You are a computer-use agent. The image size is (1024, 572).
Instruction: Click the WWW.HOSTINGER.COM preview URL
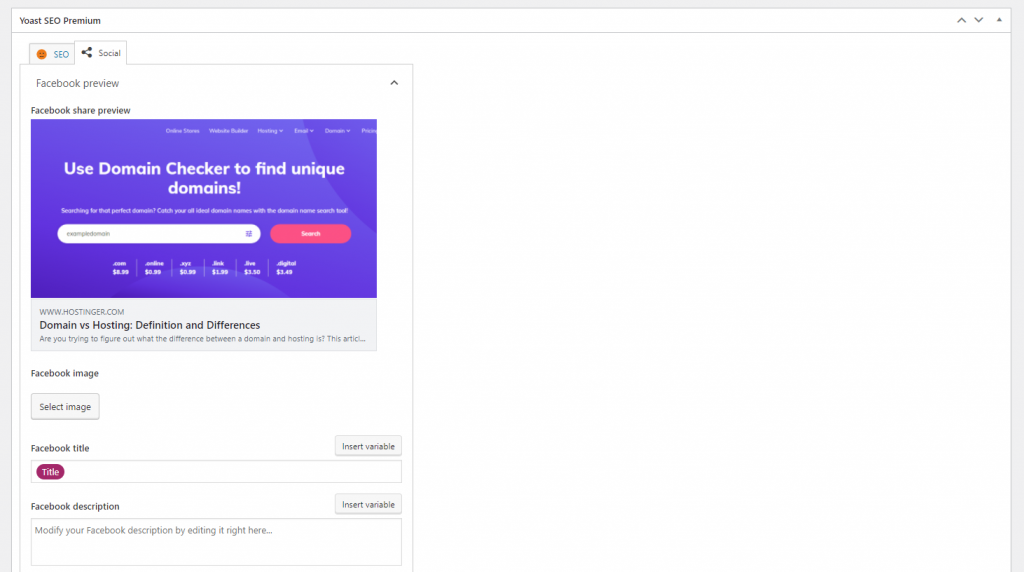[82, 311]
